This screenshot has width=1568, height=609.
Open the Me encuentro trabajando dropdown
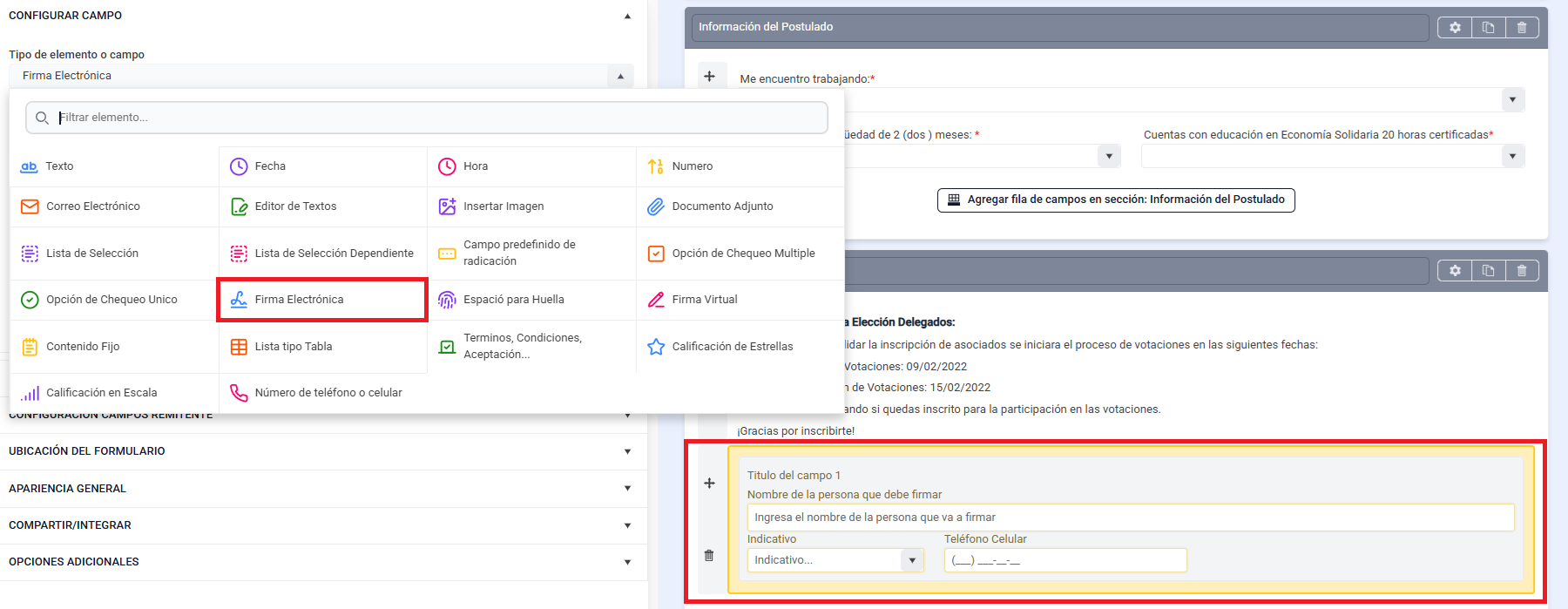tap(1512, 100)
